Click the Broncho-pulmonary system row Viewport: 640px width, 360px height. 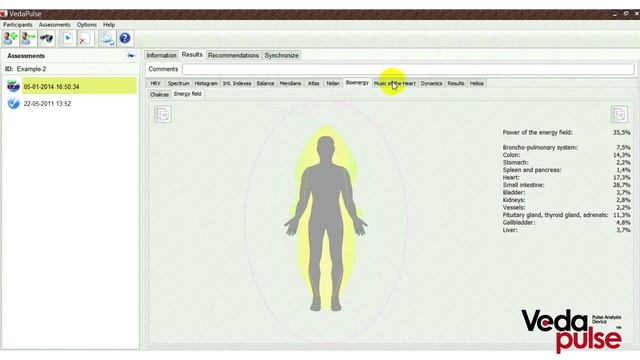[x=567, y=147]
